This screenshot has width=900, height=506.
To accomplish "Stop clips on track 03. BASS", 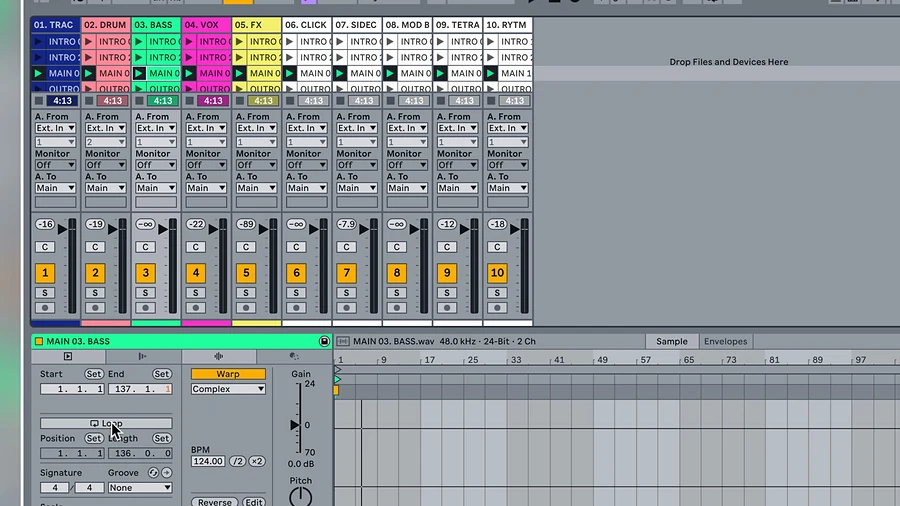I will pos(139,101).
